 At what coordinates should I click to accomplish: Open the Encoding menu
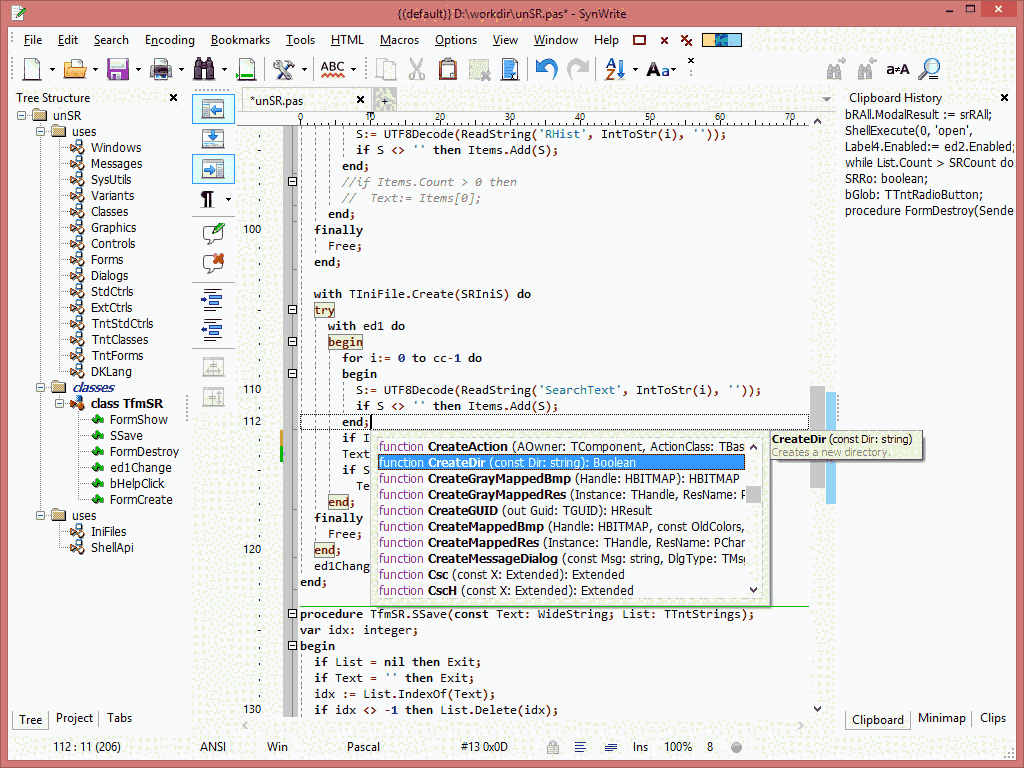(170, 40)
